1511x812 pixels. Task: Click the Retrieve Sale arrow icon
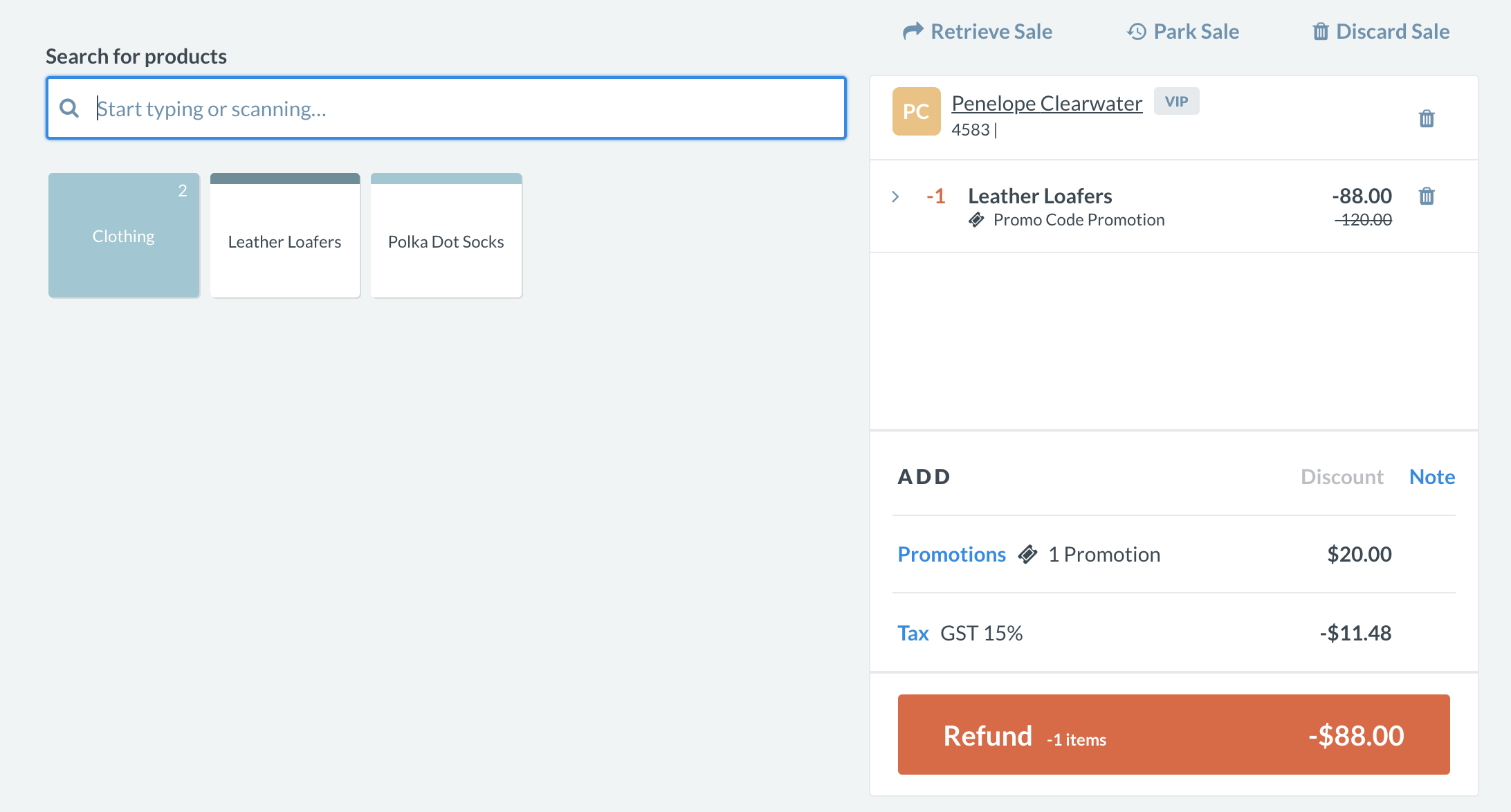point(913,31)
